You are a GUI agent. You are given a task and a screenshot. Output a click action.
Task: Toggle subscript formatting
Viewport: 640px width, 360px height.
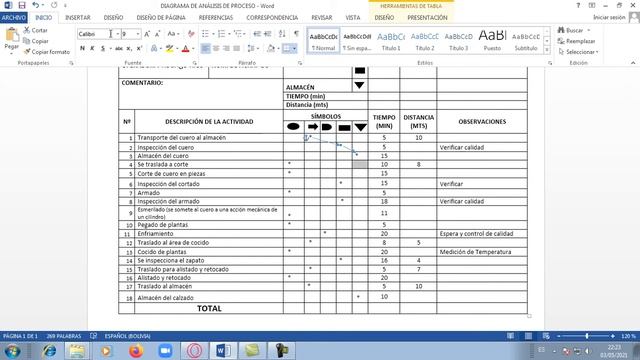coord(129,48)
